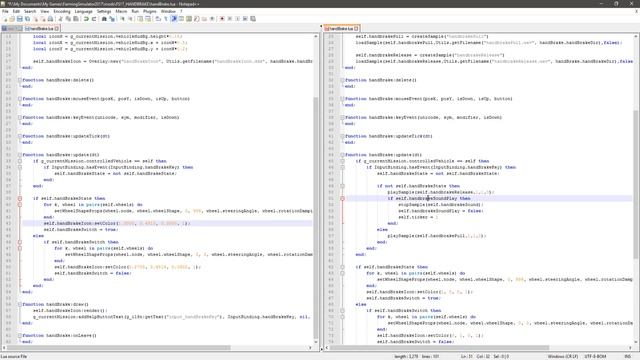Screen dimensions: 640x360
Task: Click the right pane's vertical scrollbar thumb
Action: (636, 184)
